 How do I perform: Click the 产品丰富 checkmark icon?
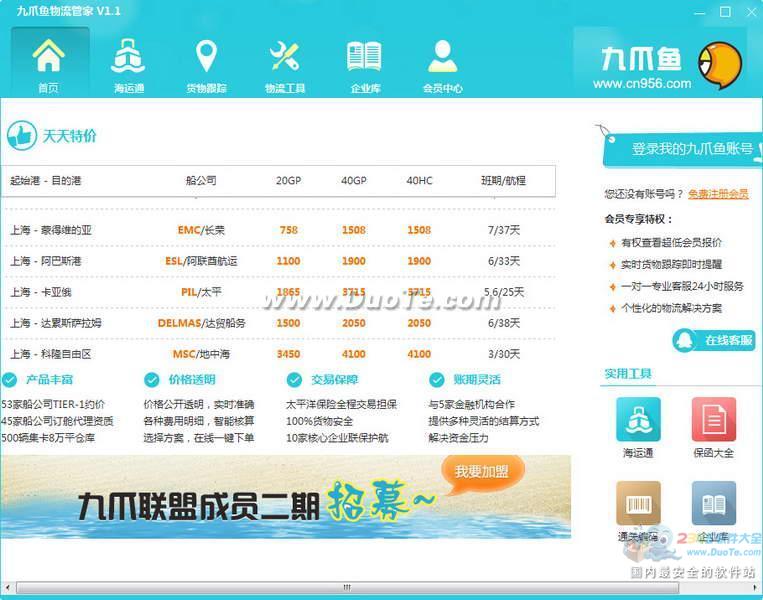pos(10,380)
